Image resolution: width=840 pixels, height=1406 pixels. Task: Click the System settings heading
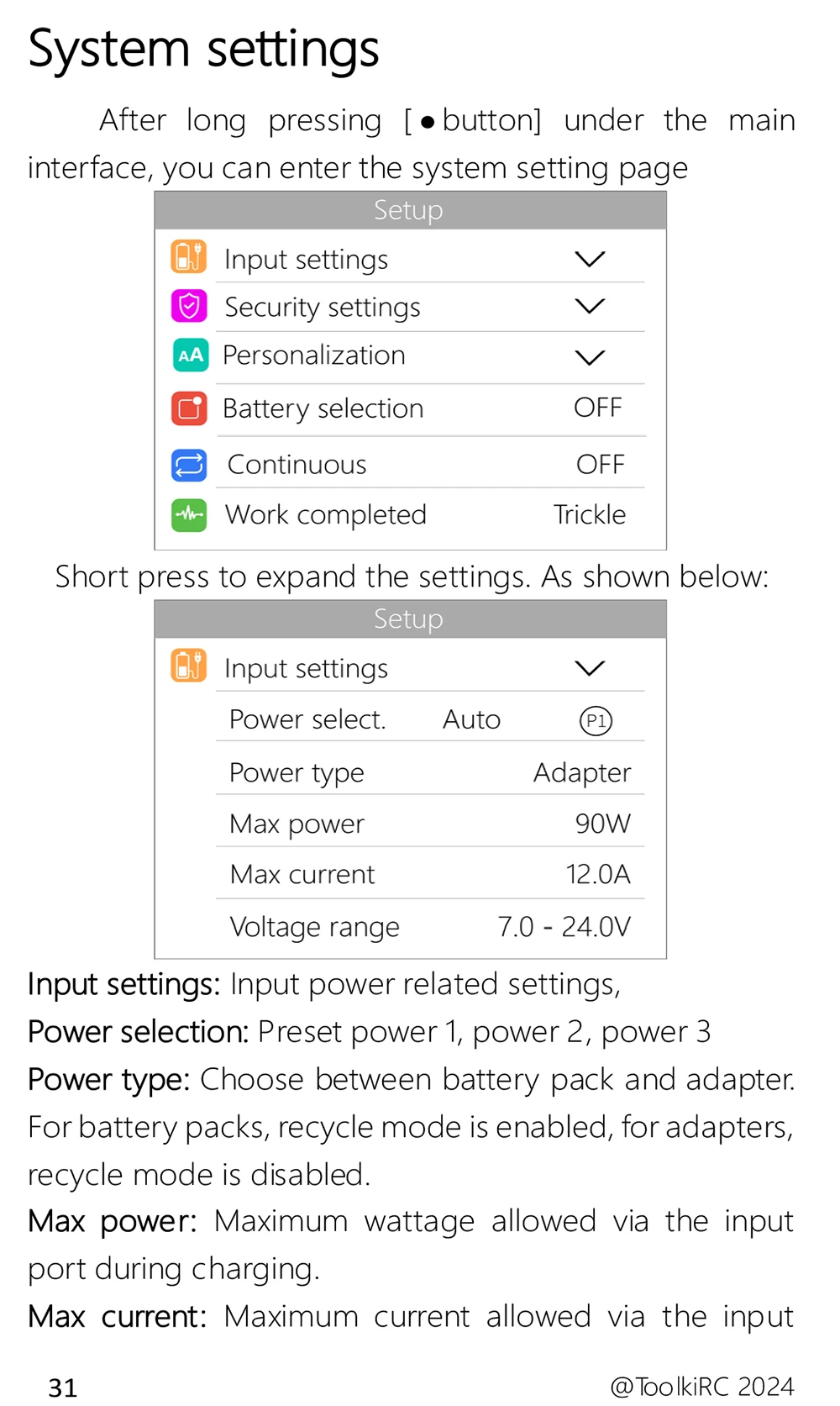click(204, 49)
